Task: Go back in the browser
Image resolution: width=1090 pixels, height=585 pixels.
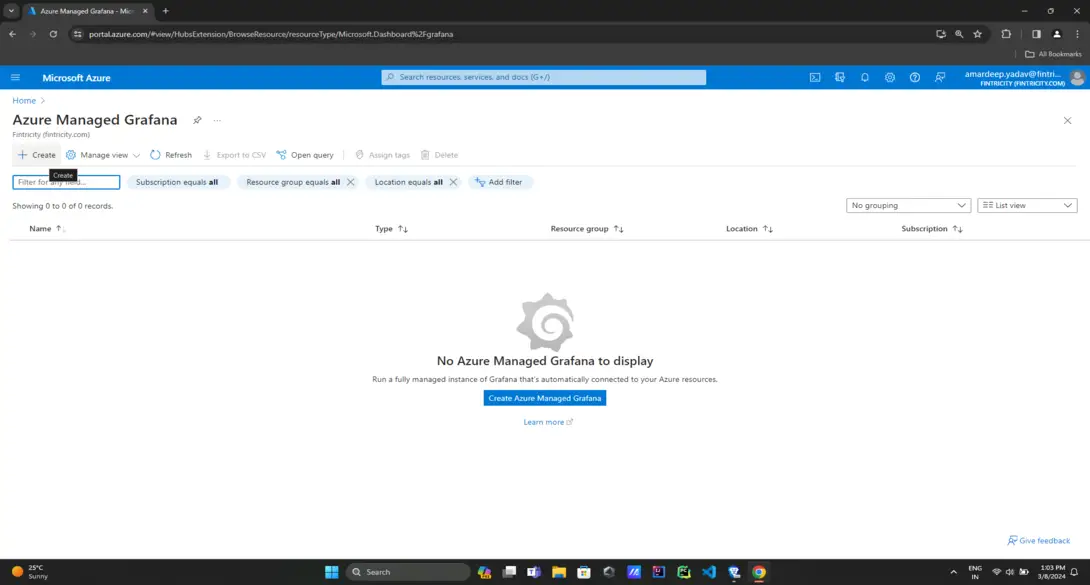Action: [x=13, y=34]
